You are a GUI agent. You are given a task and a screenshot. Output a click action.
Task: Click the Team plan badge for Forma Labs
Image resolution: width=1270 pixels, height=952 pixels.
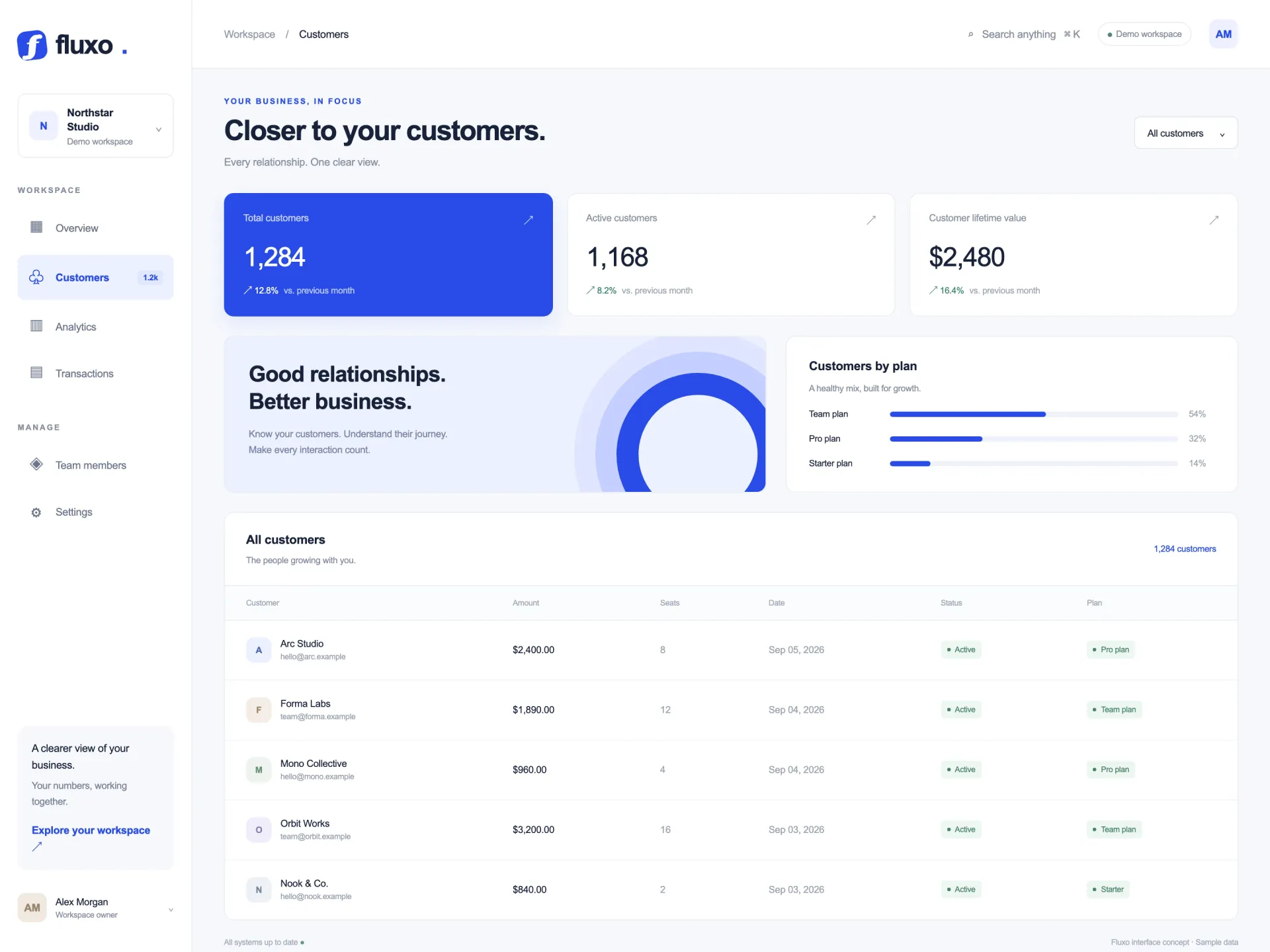pos(1114,710)
